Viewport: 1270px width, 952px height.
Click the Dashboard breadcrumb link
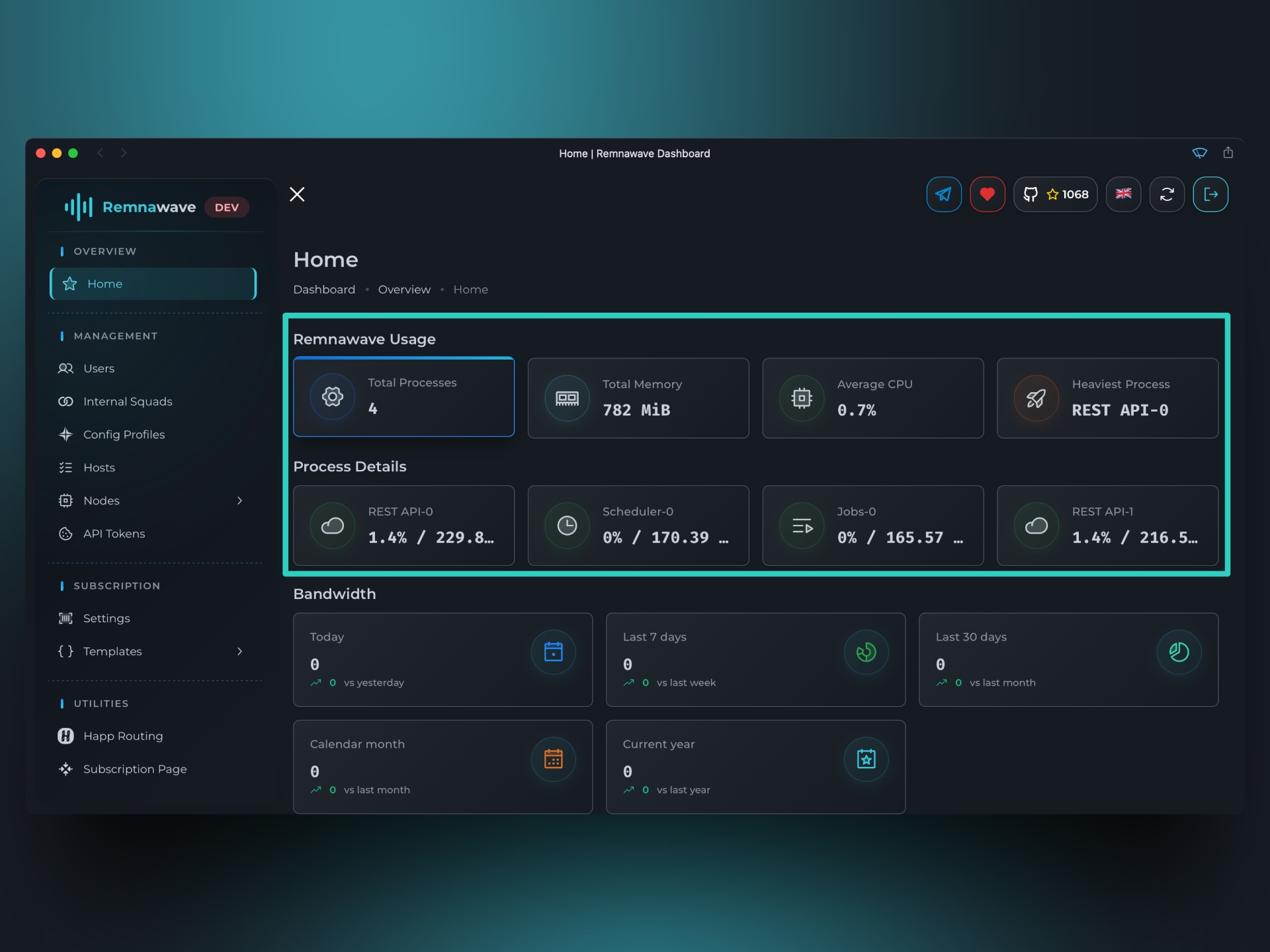[x=324, y=290]
